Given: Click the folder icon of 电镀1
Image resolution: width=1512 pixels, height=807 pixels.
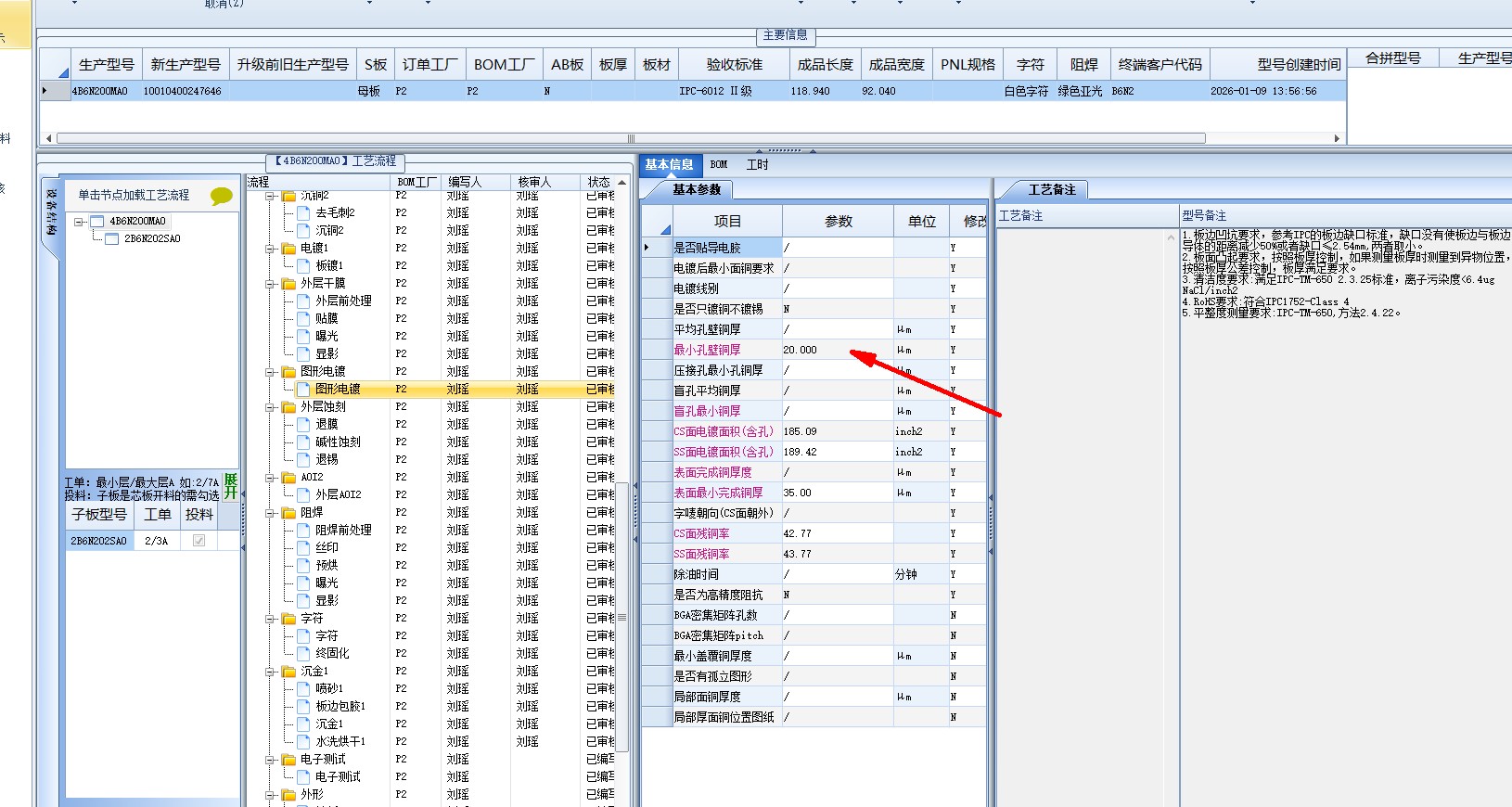Looking at the screenshot, I should click(288, 249).
